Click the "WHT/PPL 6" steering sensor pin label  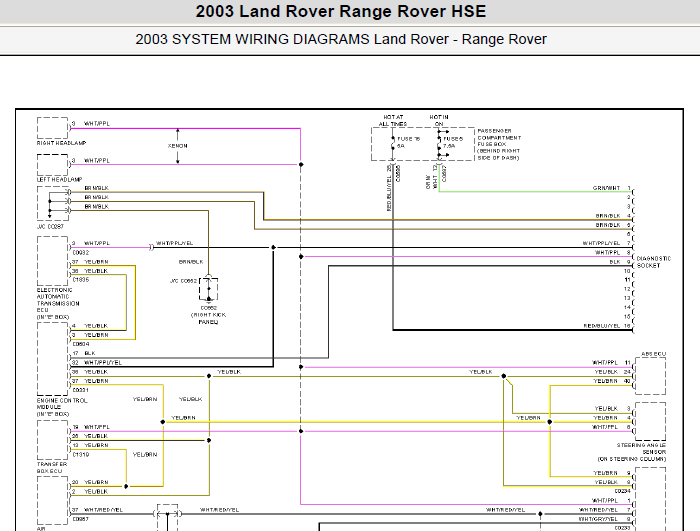[612, 427]
